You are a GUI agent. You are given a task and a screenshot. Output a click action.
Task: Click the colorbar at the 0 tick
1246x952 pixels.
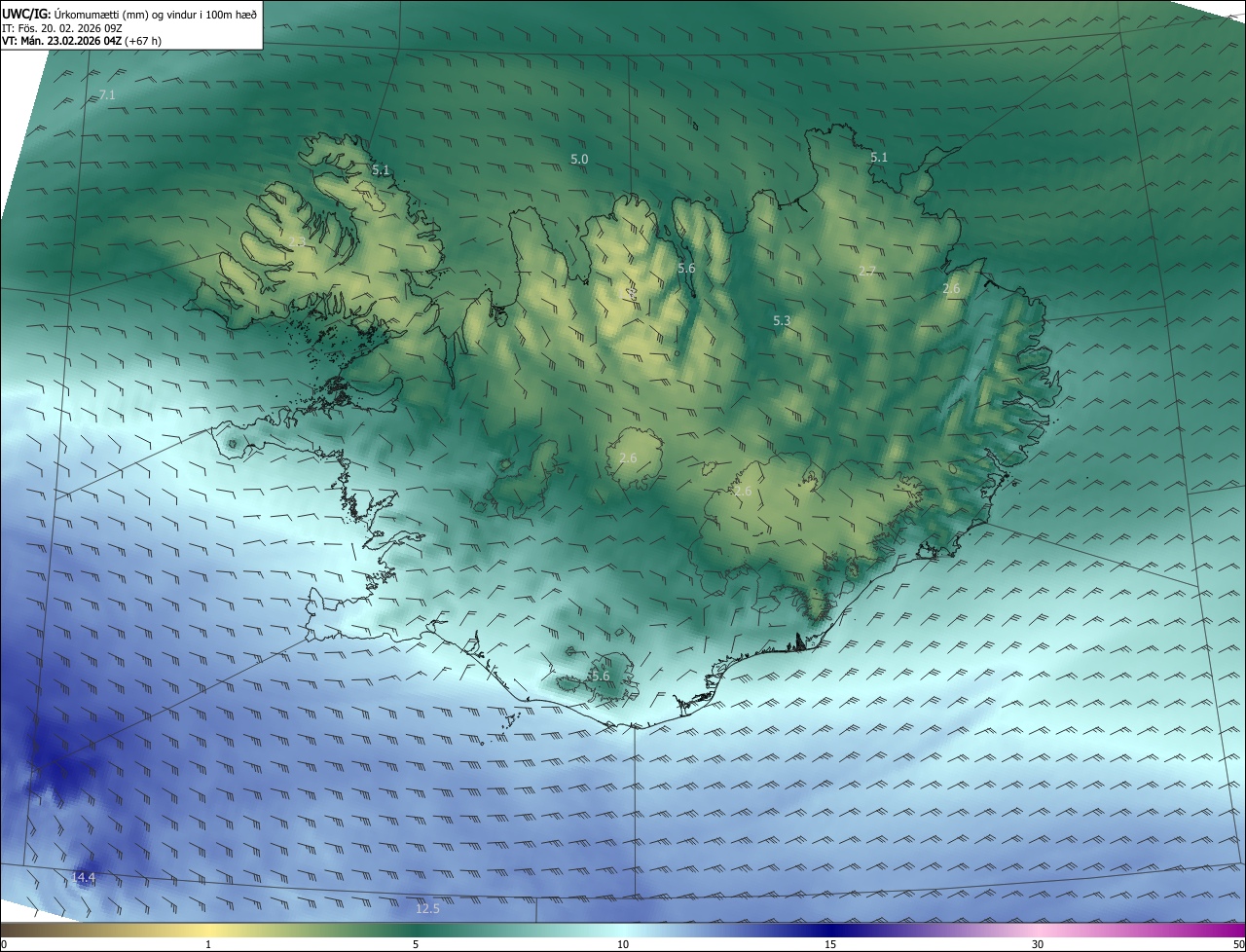[x=4, y=932]
